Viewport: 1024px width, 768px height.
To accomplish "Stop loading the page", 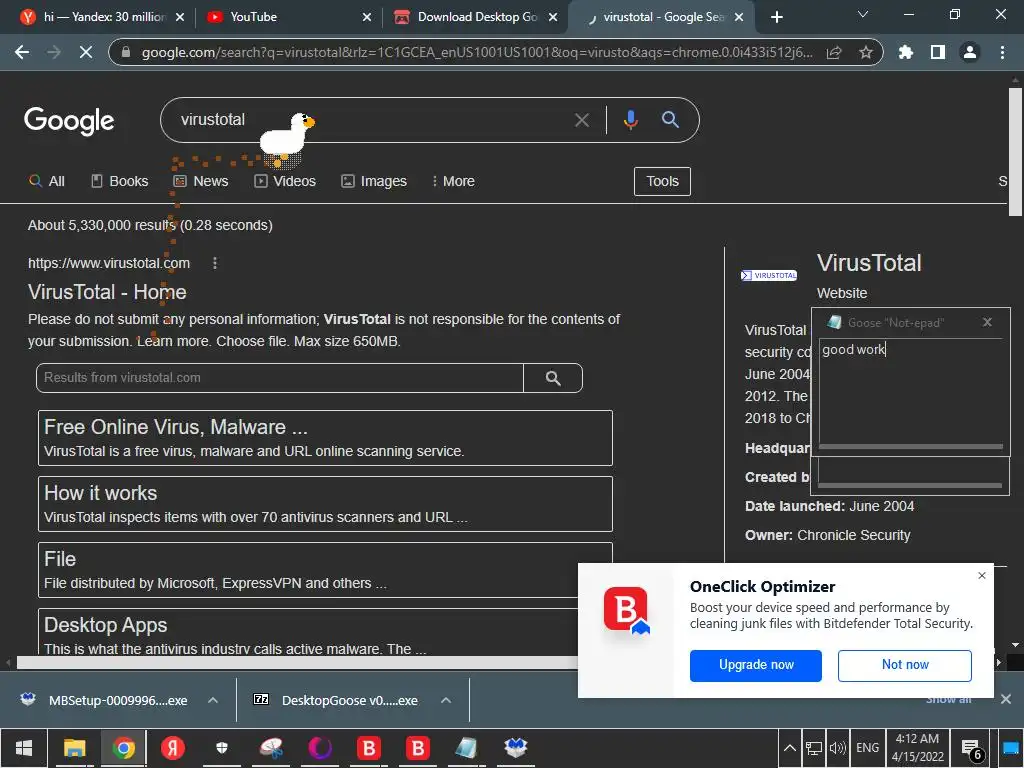I will [86, 52].
